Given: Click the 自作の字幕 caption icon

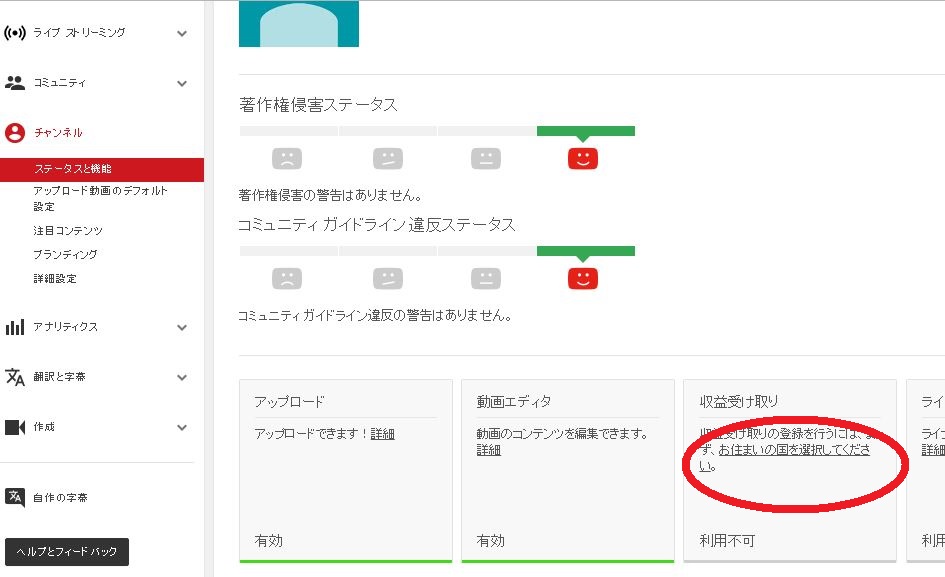Looking at the screenshot, I should (15, 497).
